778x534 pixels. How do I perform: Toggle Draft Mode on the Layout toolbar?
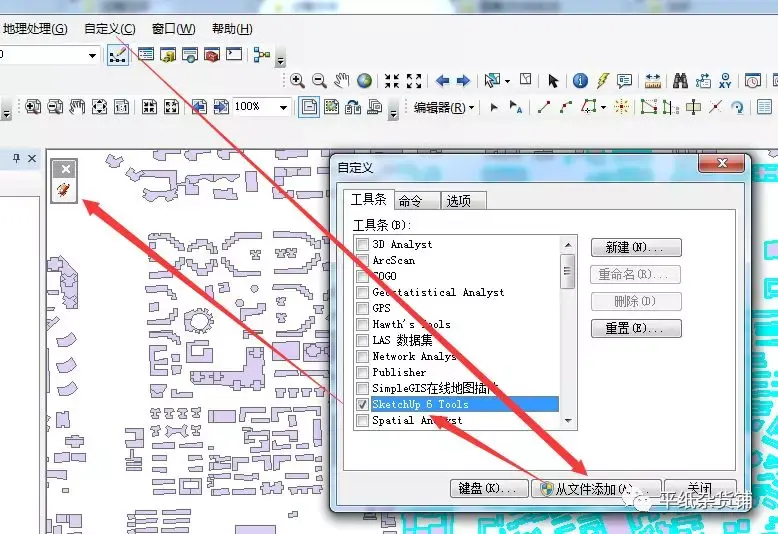(309, 107)
